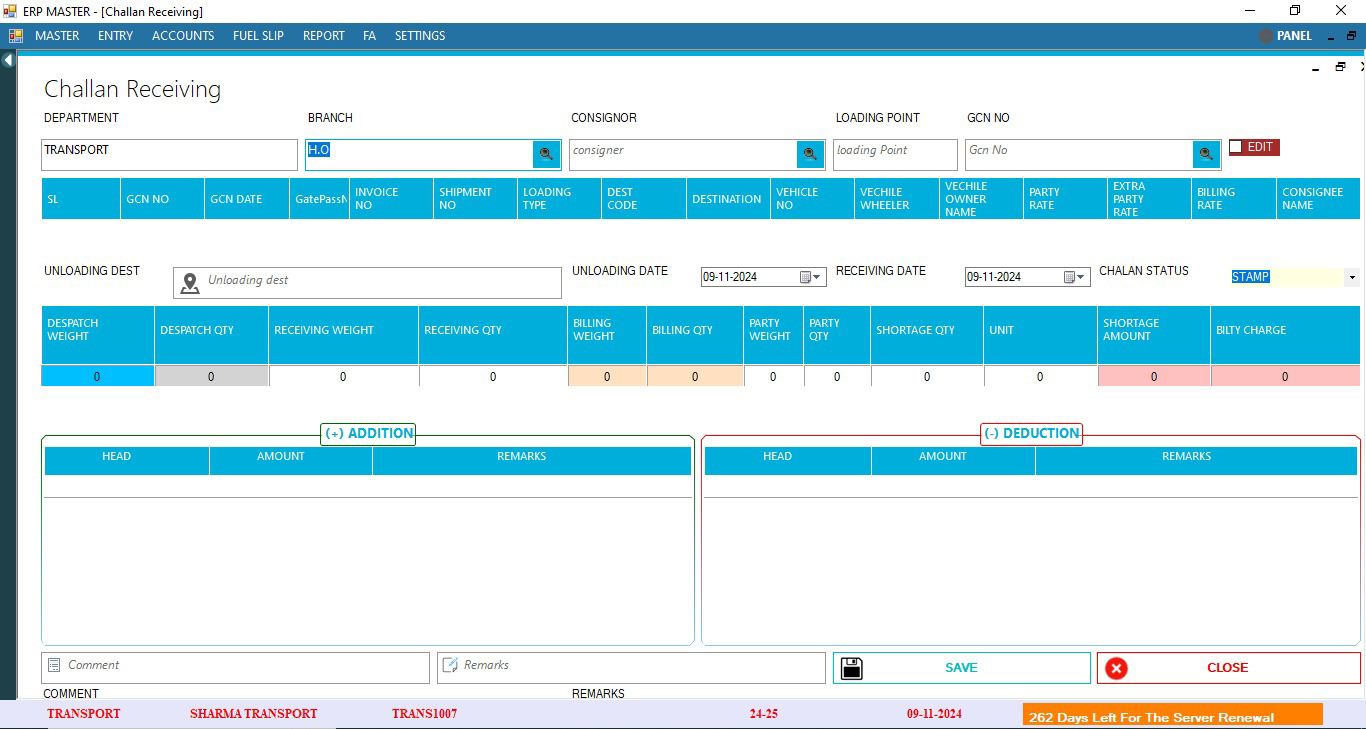Viewport: 1366px width, 729px height.
Task: Click the Deduction REMARKS column header
Action: pyautogui.click(x=1197, y=460)
